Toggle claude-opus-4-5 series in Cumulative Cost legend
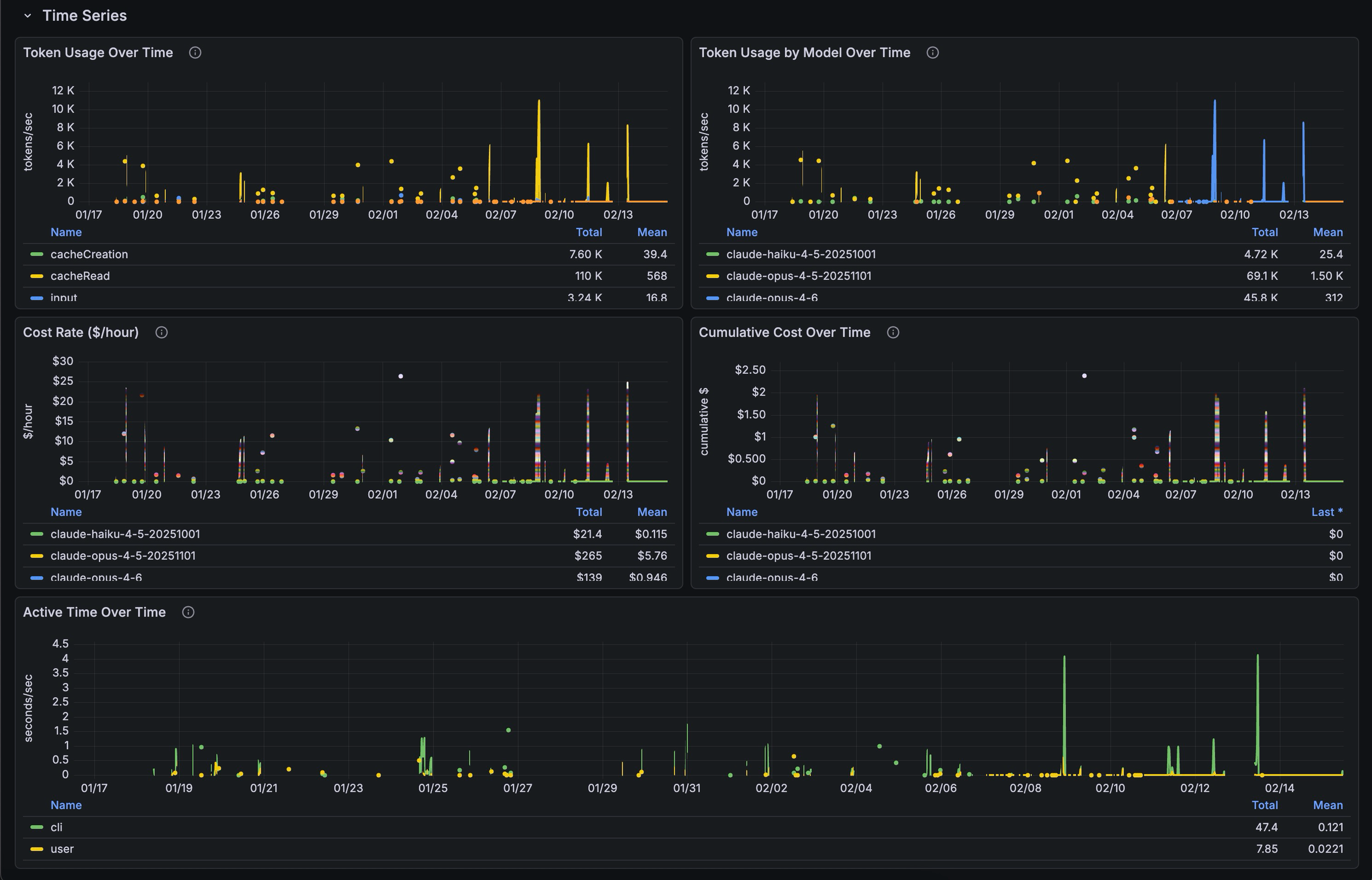The height and width of the screenshot is (880, 1372). (799, 556)
